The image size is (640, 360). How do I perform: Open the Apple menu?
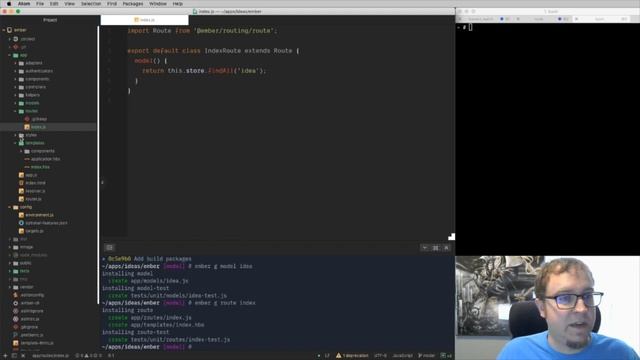click(9, 4)
